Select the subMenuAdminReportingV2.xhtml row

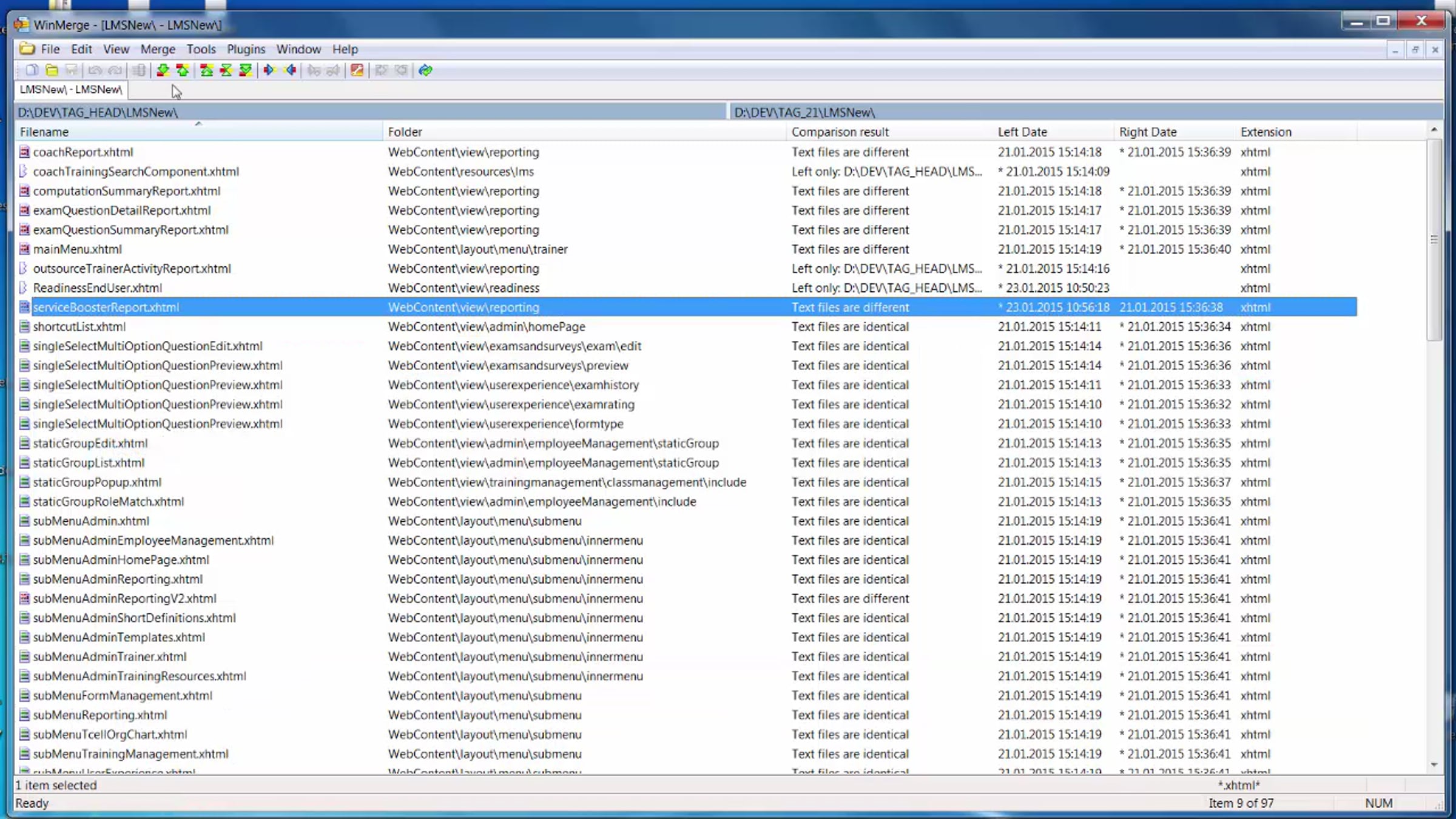coord(124,599)
